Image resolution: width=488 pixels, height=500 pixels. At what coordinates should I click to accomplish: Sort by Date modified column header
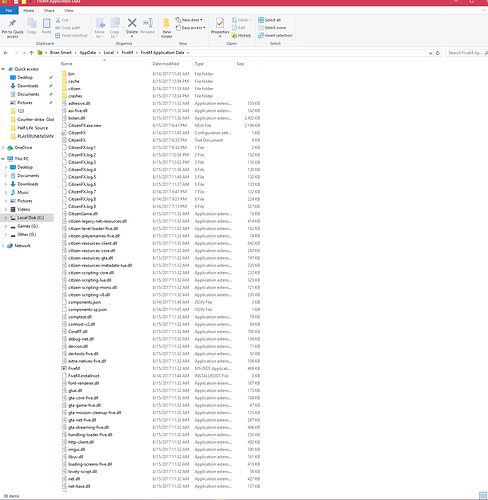(166, 64)
